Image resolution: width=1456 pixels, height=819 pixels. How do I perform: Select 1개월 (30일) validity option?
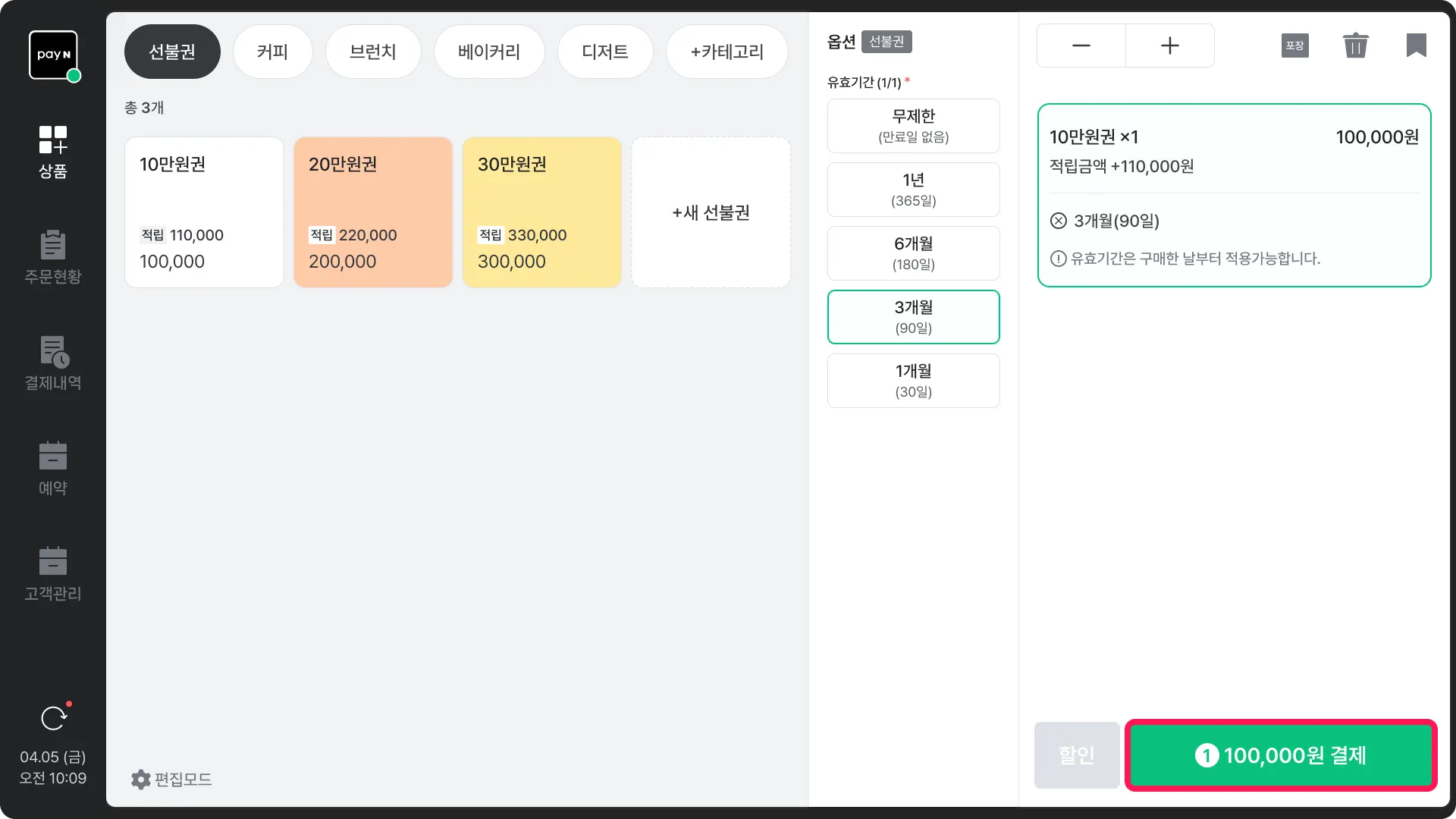pos(913,381)
